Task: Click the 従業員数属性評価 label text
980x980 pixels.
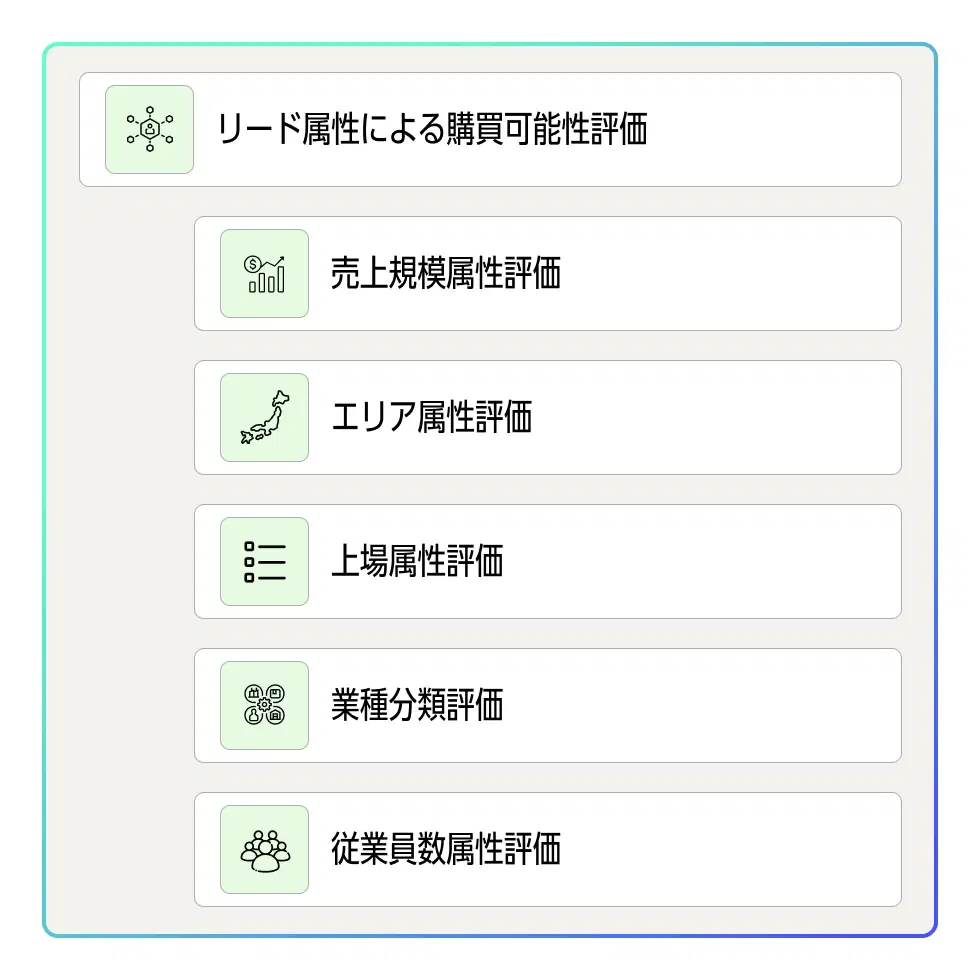Action: 445,850
